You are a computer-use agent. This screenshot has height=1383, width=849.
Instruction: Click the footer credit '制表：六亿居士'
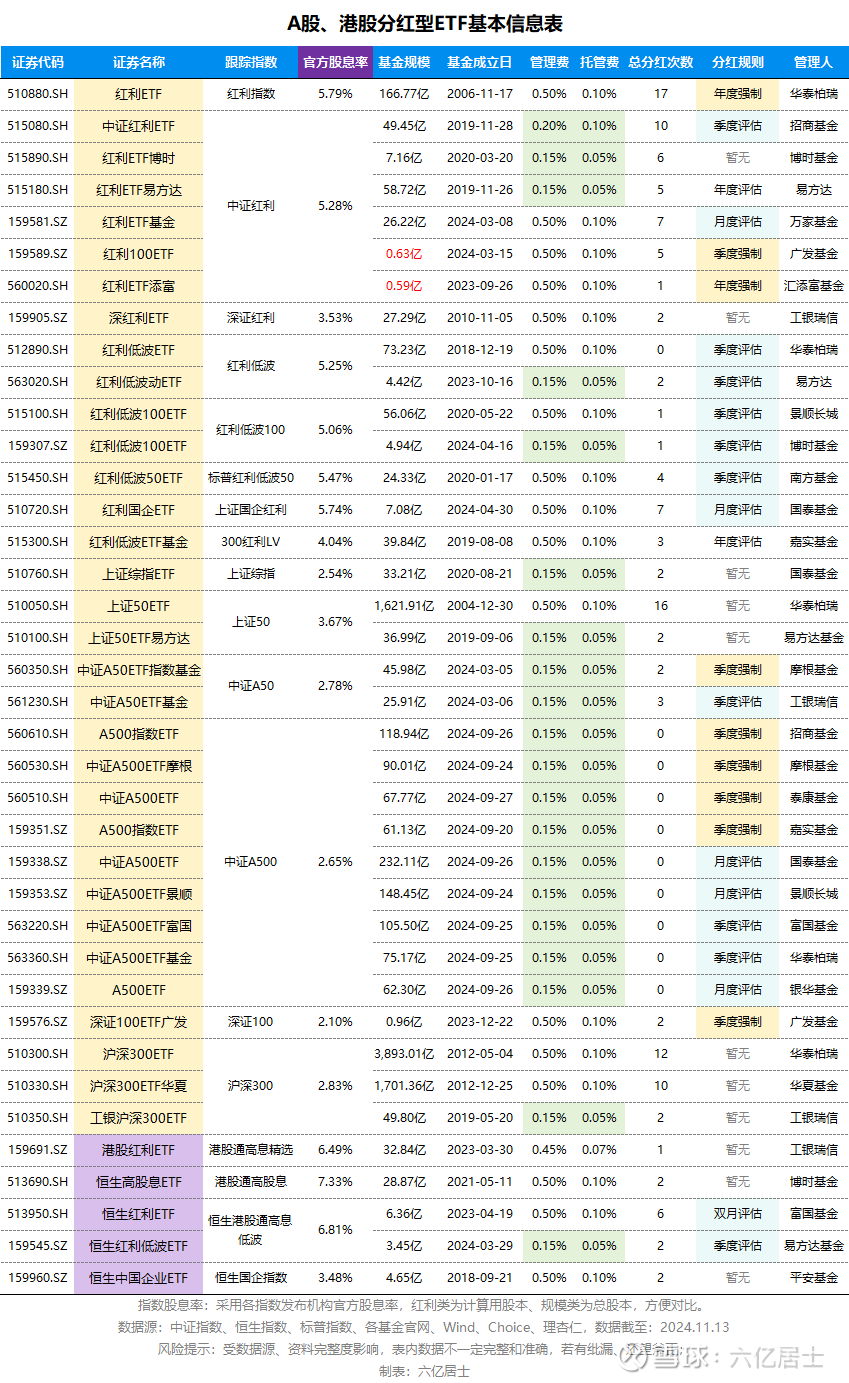[x=424, y=1371]
